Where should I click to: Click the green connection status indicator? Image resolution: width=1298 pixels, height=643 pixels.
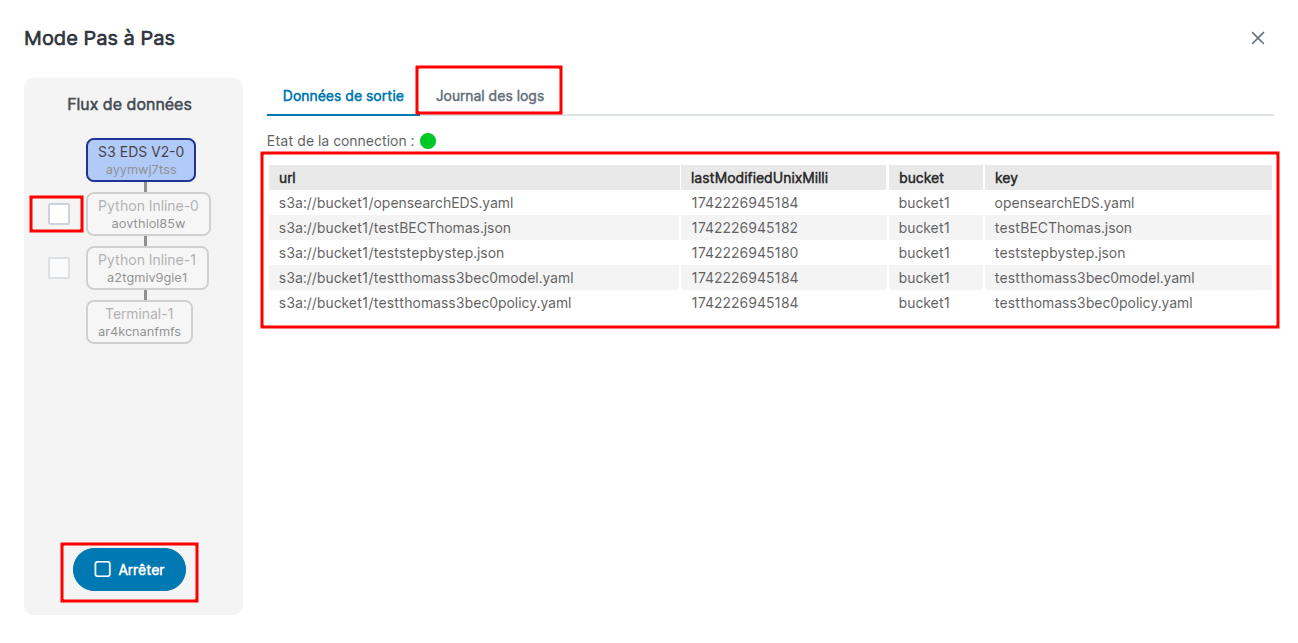coord(428,141)
